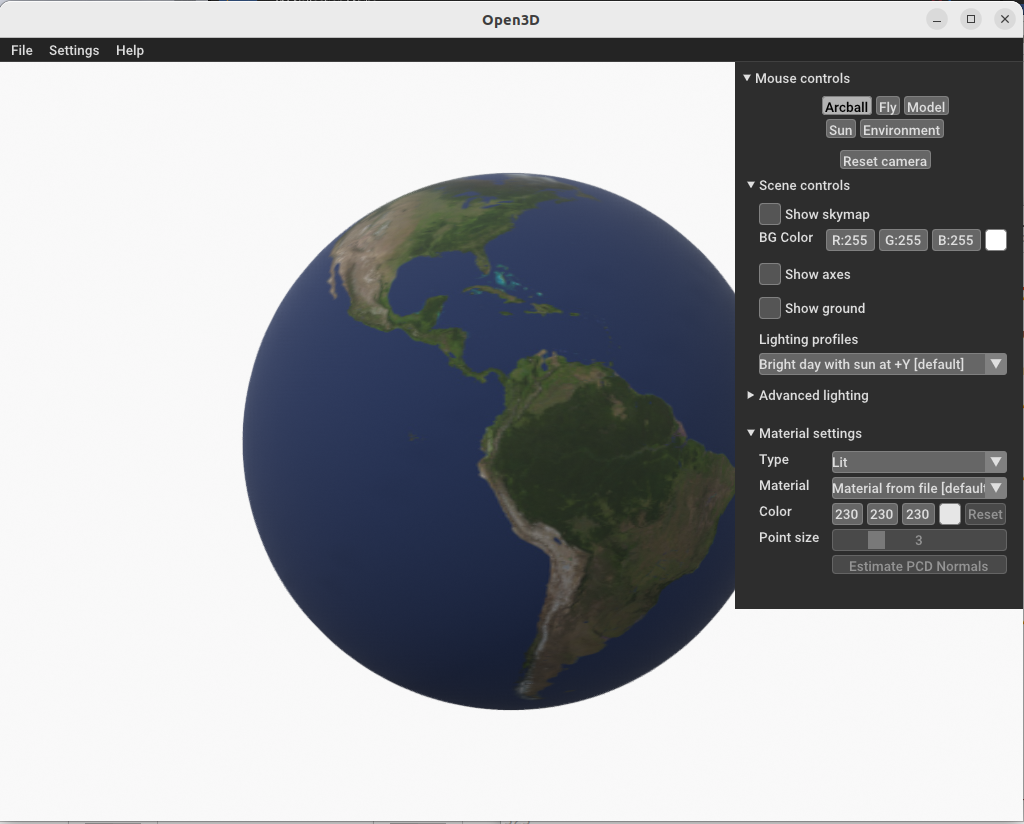This screenshot has width=1024, height=824.
Task: Click the Reset camera button
Action: 885,161
